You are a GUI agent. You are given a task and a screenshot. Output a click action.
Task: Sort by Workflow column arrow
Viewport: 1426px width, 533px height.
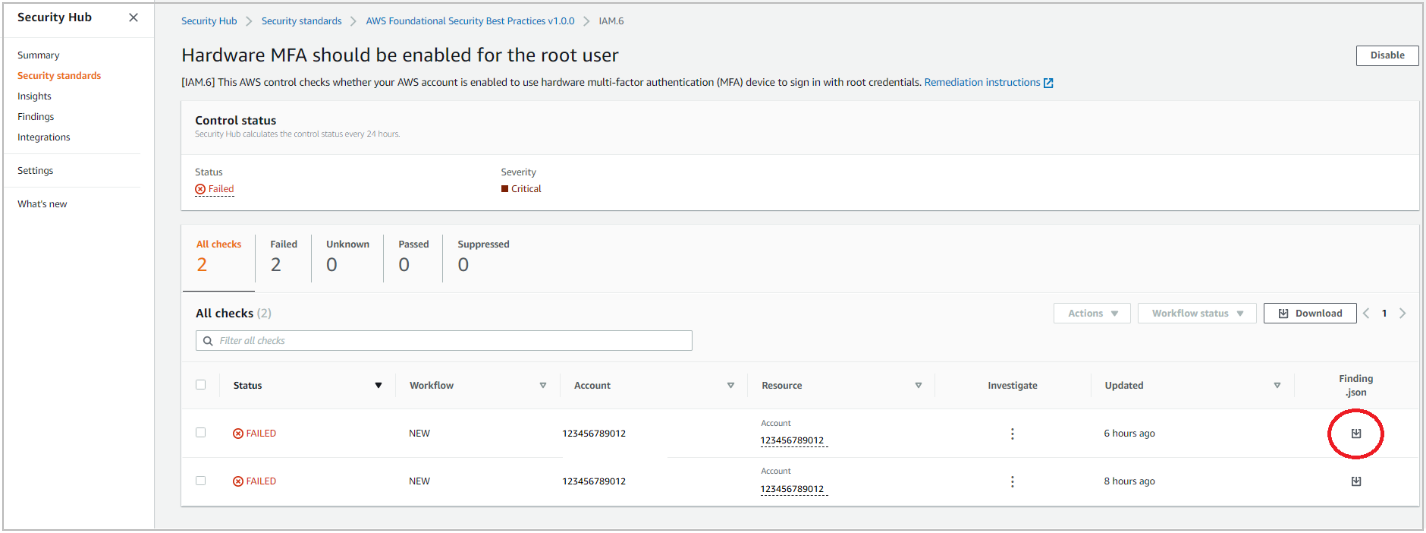point(543,385)
